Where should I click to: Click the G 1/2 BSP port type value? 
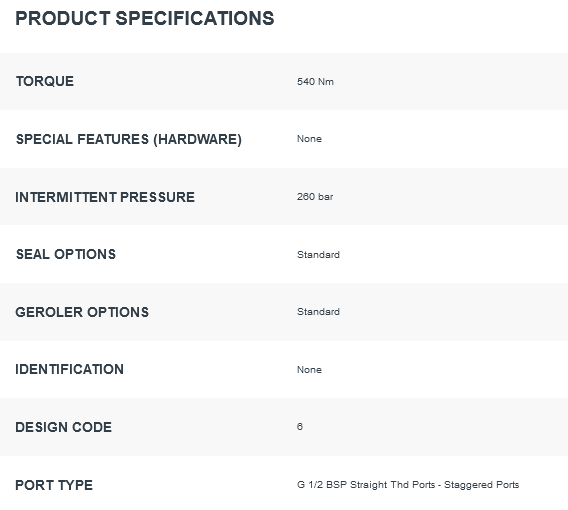click(x=408, y=485)
